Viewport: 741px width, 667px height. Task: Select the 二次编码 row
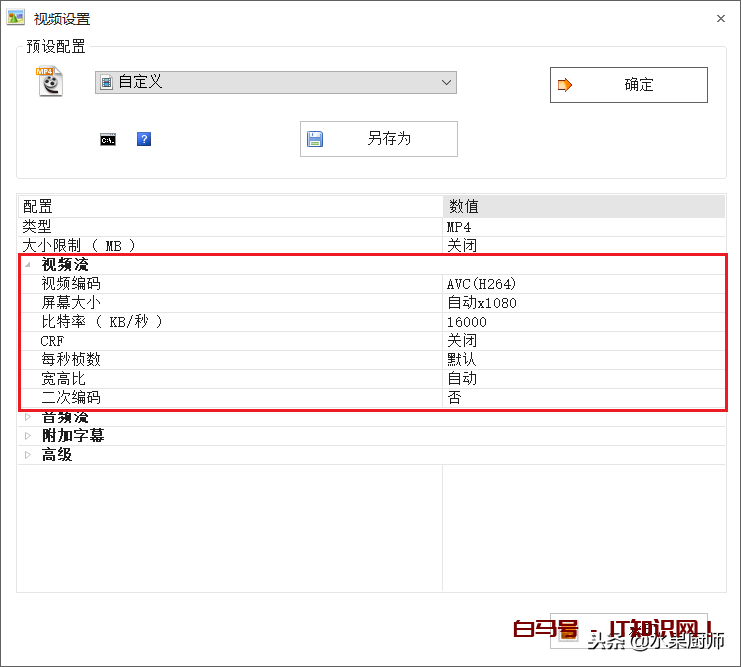click(x=371, y=398)
